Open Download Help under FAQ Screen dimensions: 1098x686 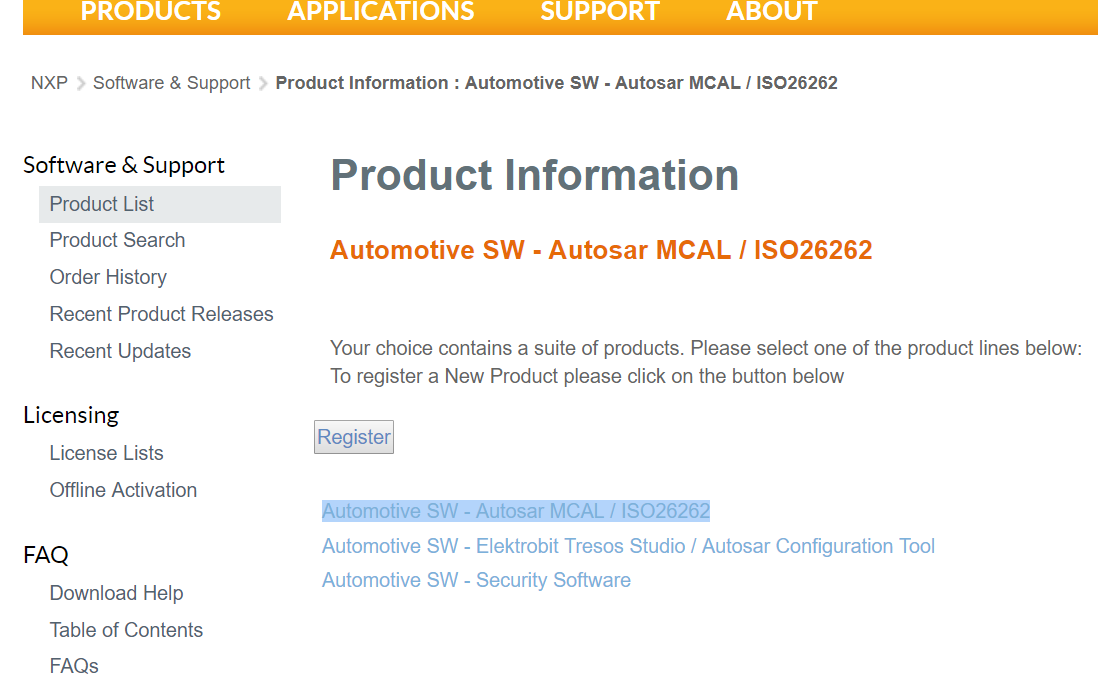(116, 593)
